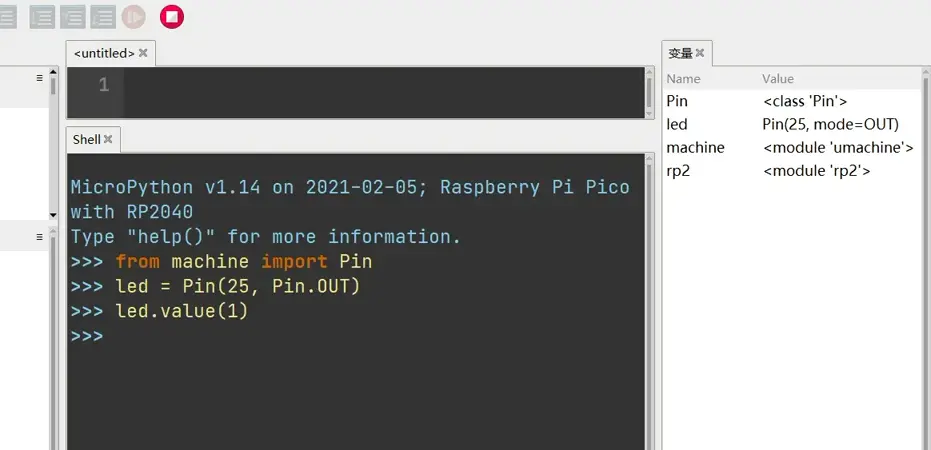Click the red Stop/Restart backend button
The height and width of the screenshot is (450, 931).
[x=172, y=16]
